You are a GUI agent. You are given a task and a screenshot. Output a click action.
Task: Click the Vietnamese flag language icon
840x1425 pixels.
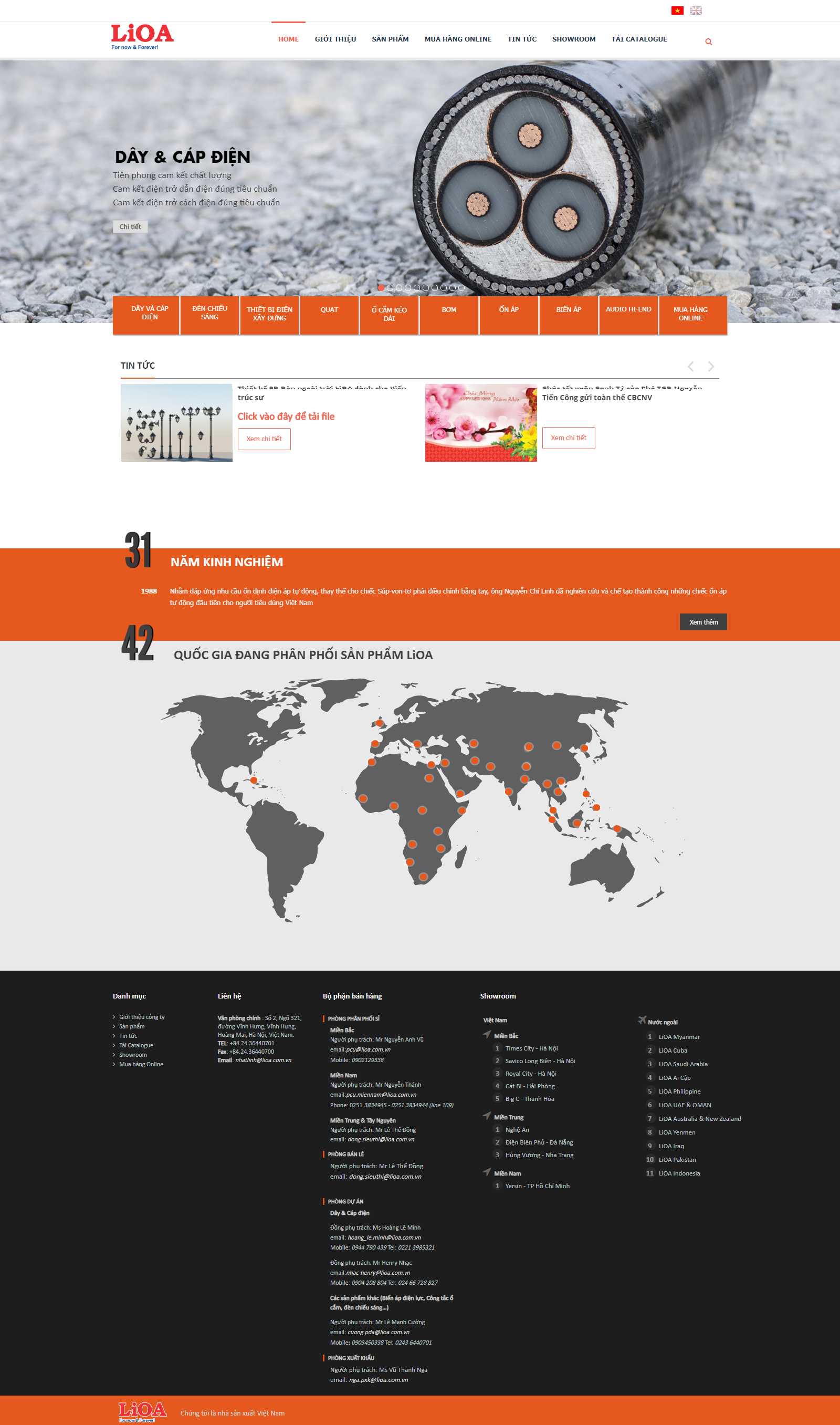(677, 10)
